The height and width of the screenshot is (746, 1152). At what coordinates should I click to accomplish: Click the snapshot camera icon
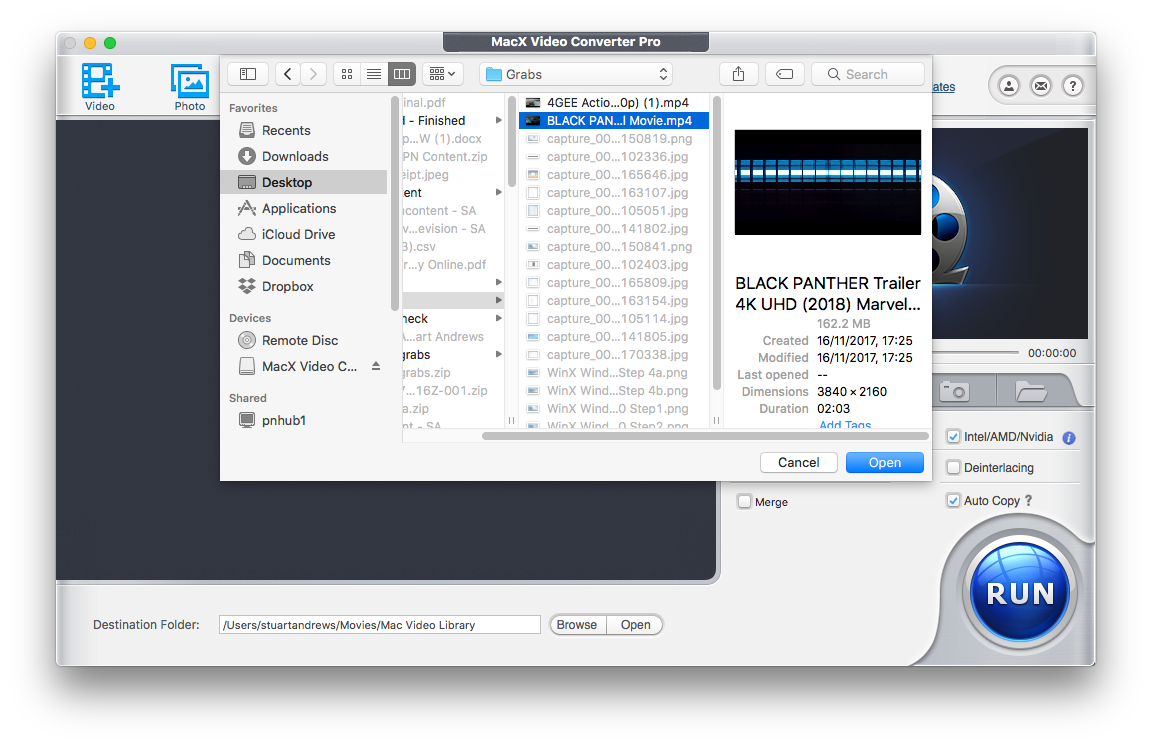point(955,391)
